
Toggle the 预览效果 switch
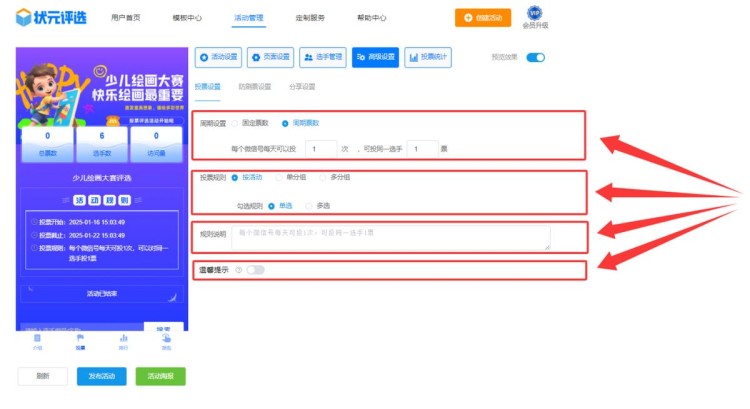pos(535,58)
